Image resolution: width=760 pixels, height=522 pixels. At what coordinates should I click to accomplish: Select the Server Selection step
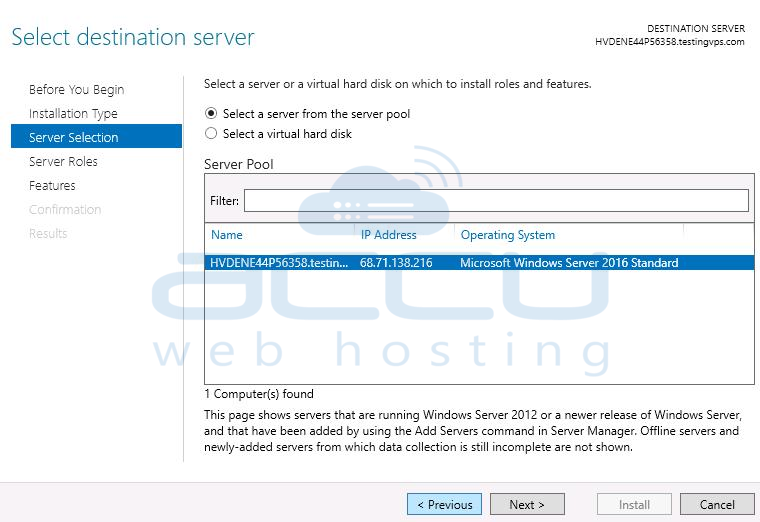(x=96, y=136)
